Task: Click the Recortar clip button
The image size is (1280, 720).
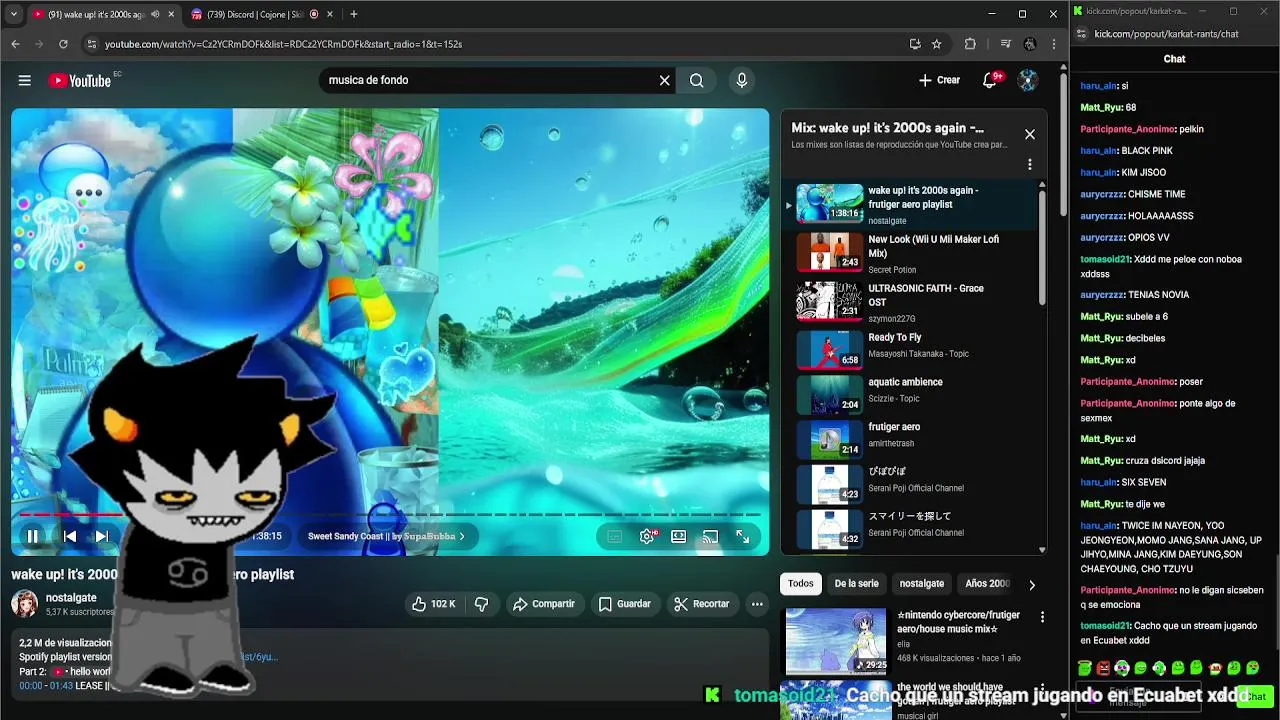Action: pos(701,604)
